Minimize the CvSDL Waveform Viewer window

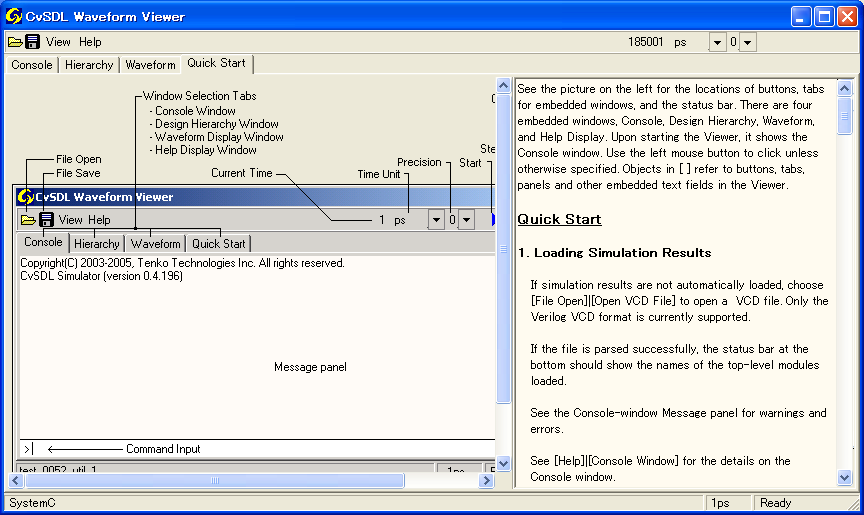801,17
